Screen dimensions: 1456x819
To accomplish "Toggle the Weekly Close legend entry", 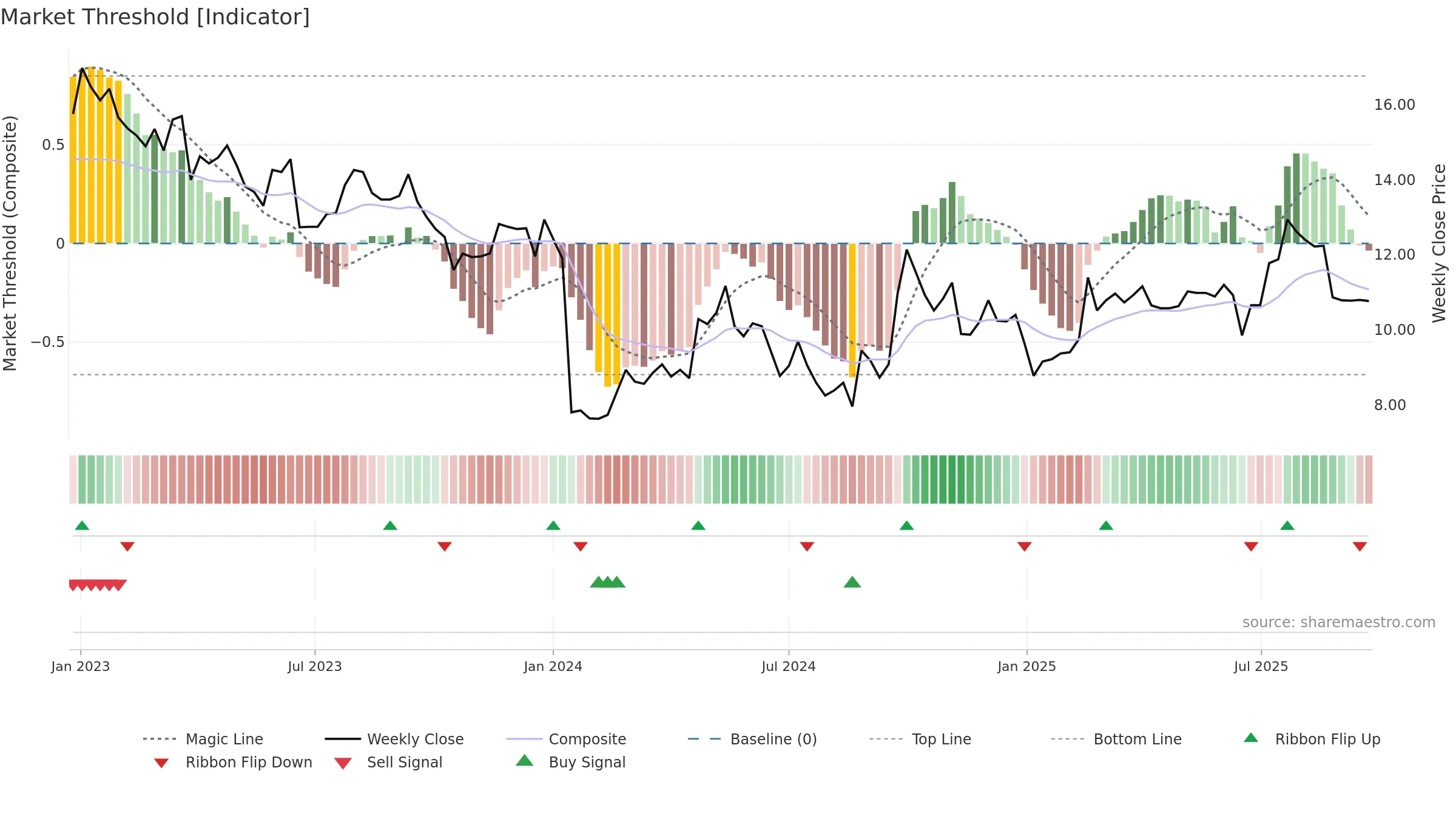I will (x=394, y=739).
